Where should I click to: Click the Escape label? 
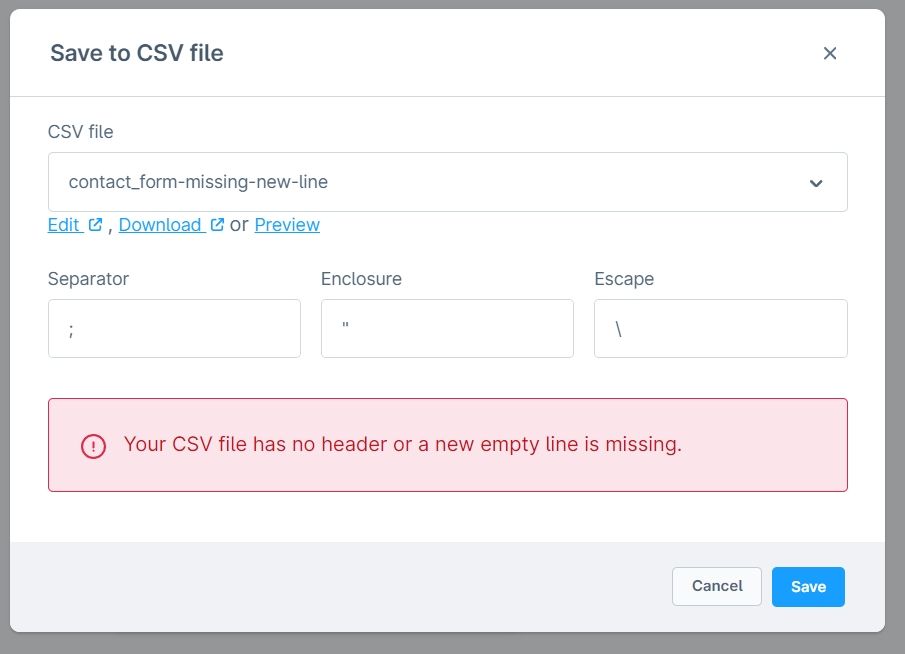(624, 279)
